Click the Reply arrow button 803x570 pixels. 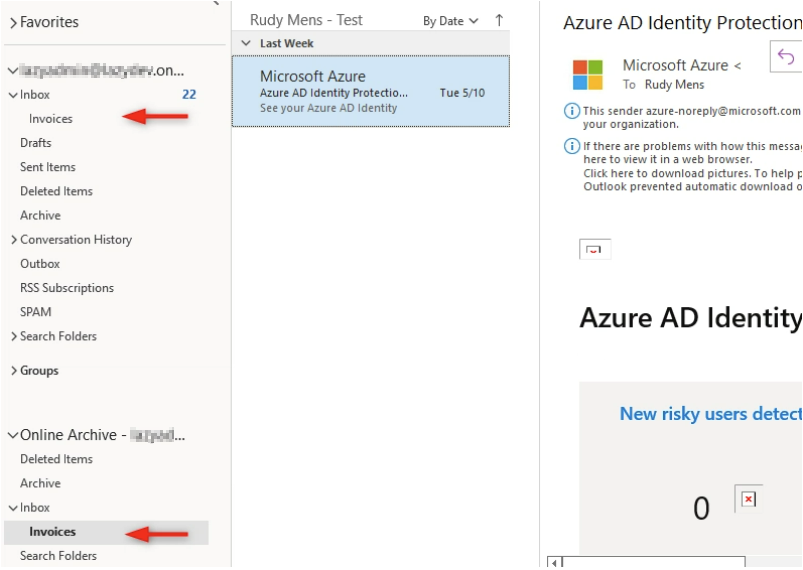[786, 56]
